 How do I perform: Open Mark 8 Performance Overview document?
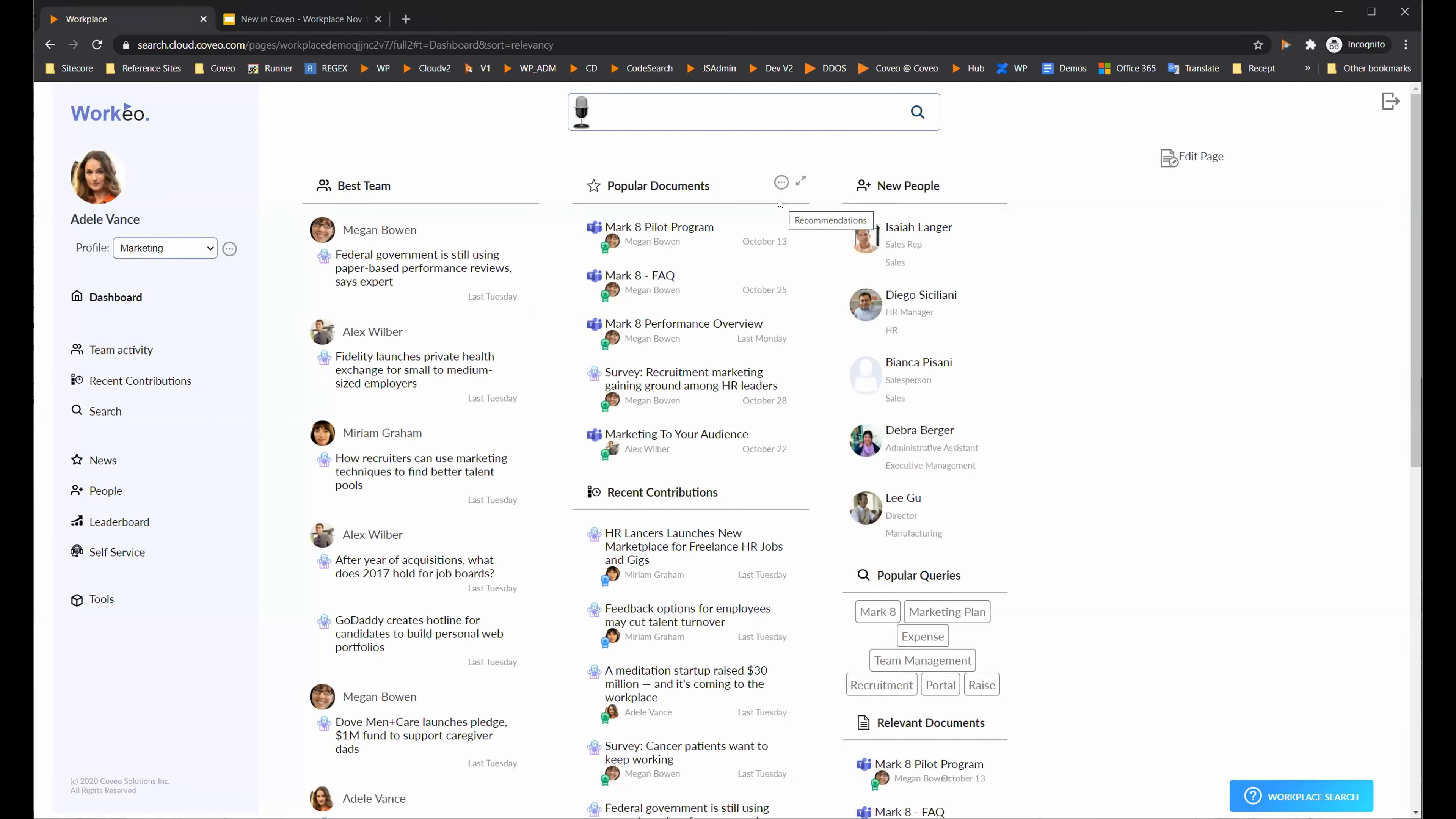683,323
